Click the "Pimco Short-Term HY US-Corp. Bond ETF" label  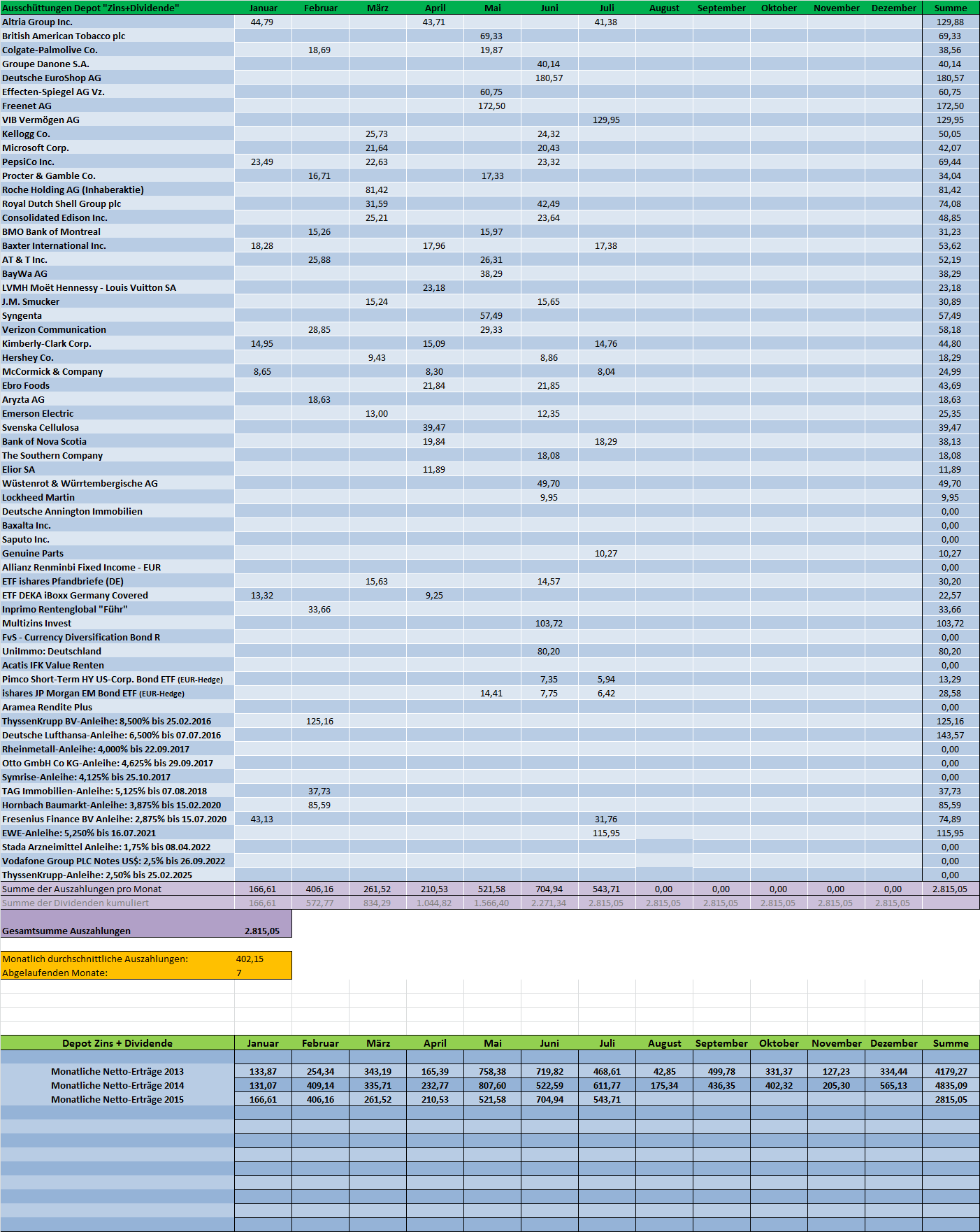(113, 679)
